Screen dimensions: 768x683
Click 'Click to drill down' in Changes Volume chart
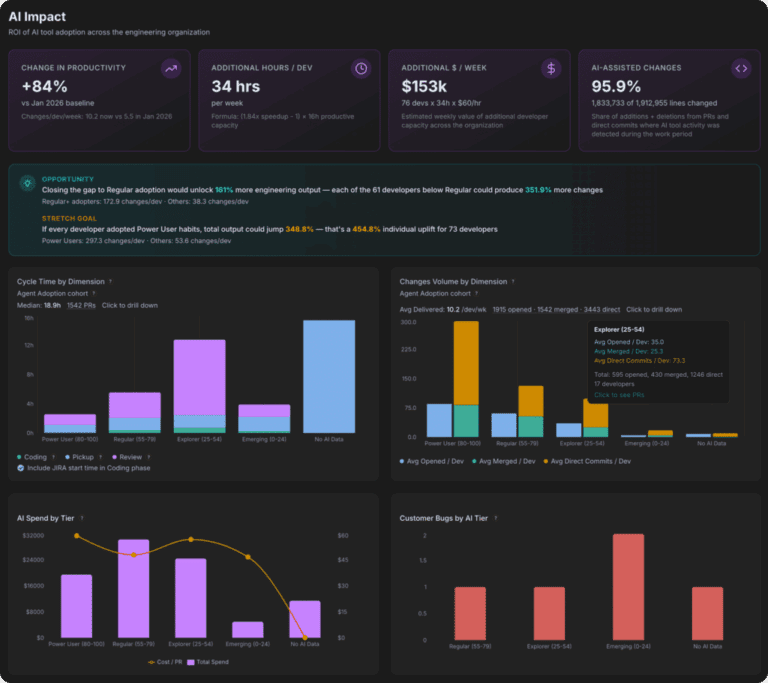click(654, 310)
